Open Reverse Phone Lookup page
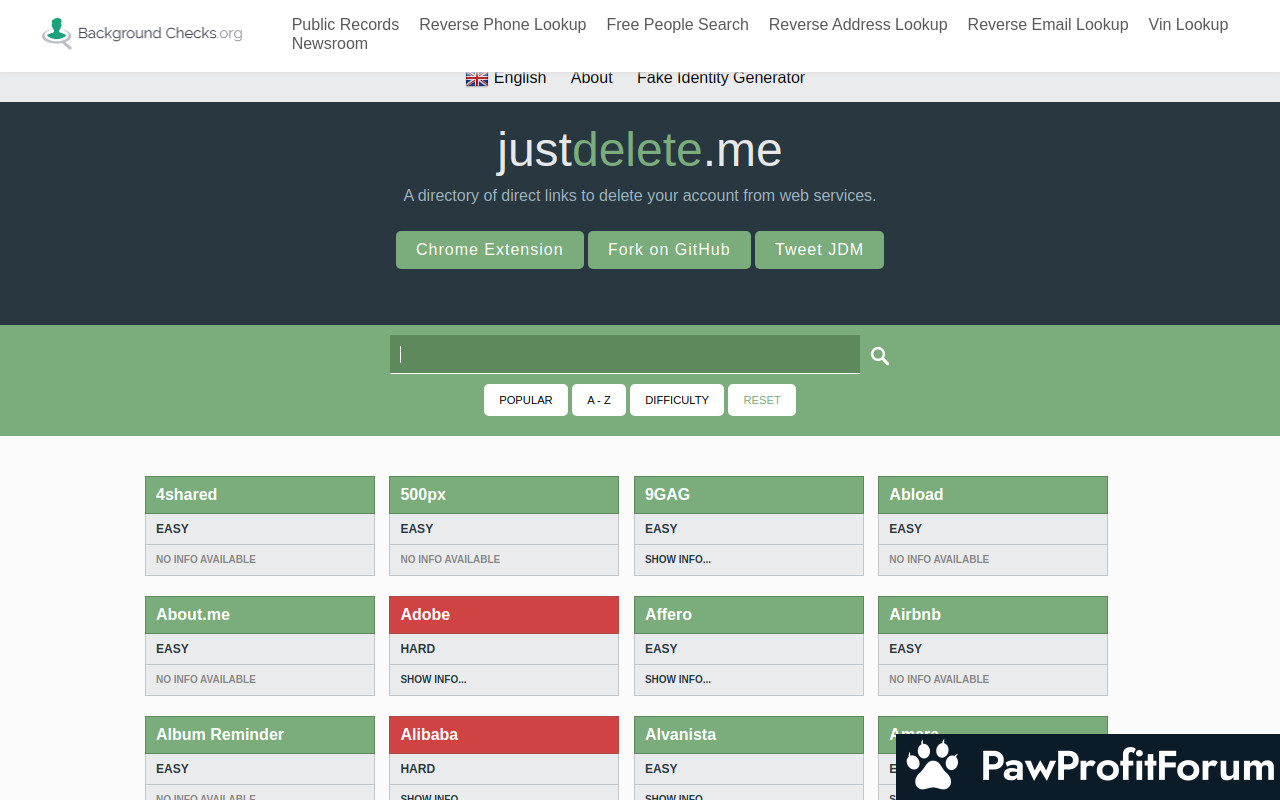This screenshot has width=1280, height=800. pos(503,24)
